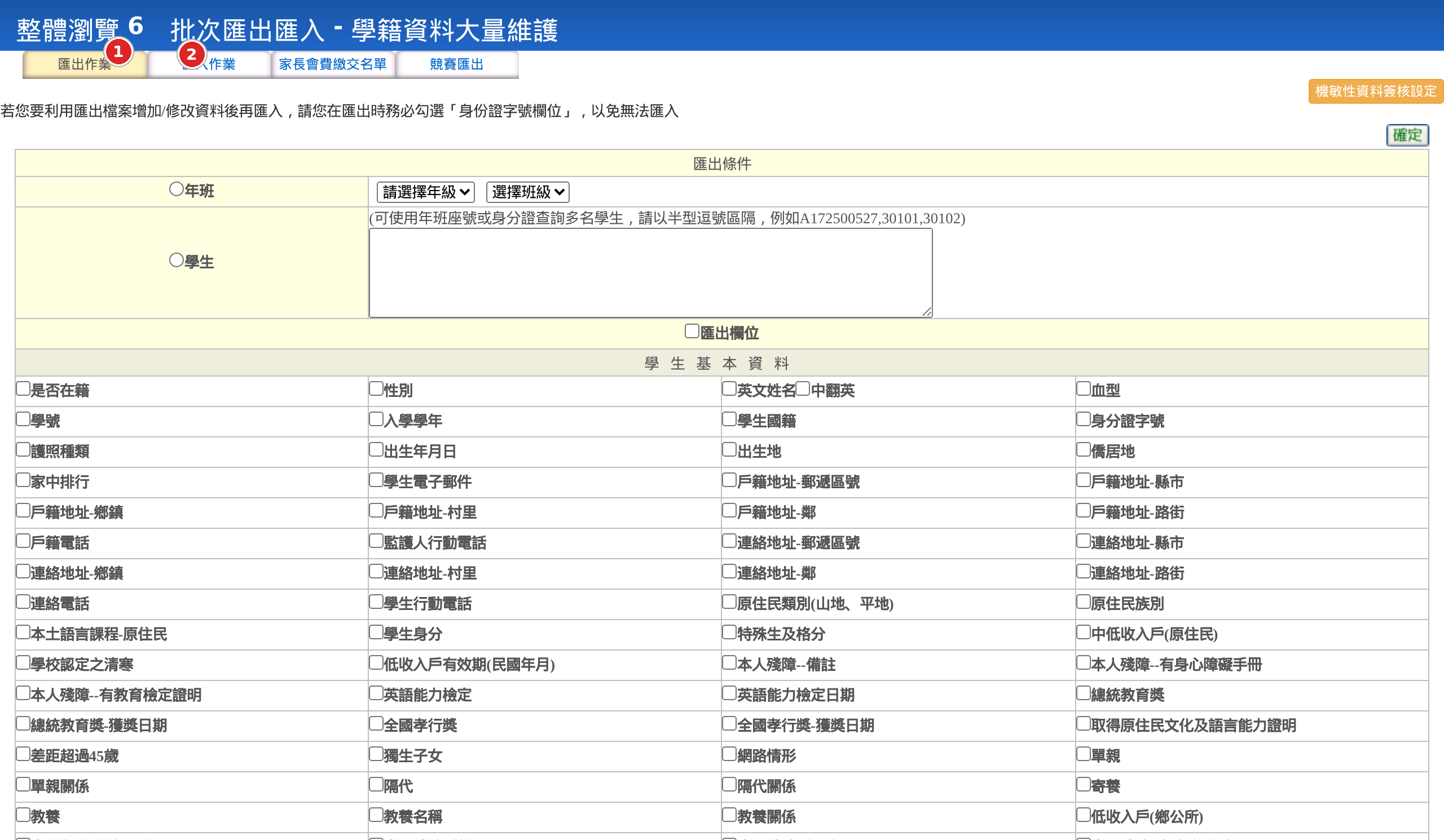Check the 戶籍地址-村里 checkbox
Viewport: 1444px width, 840px height.
click(x=376, y=510)
